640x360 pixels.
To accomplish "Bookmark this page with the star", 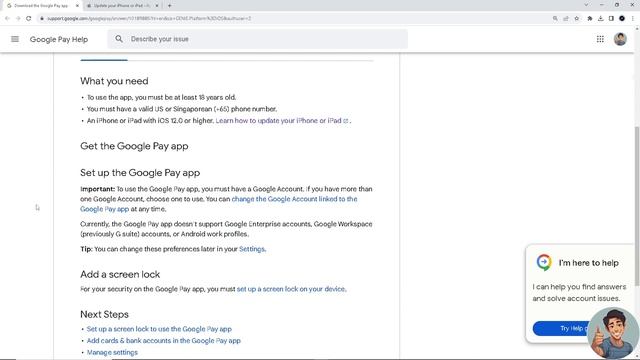I will 576,18.
